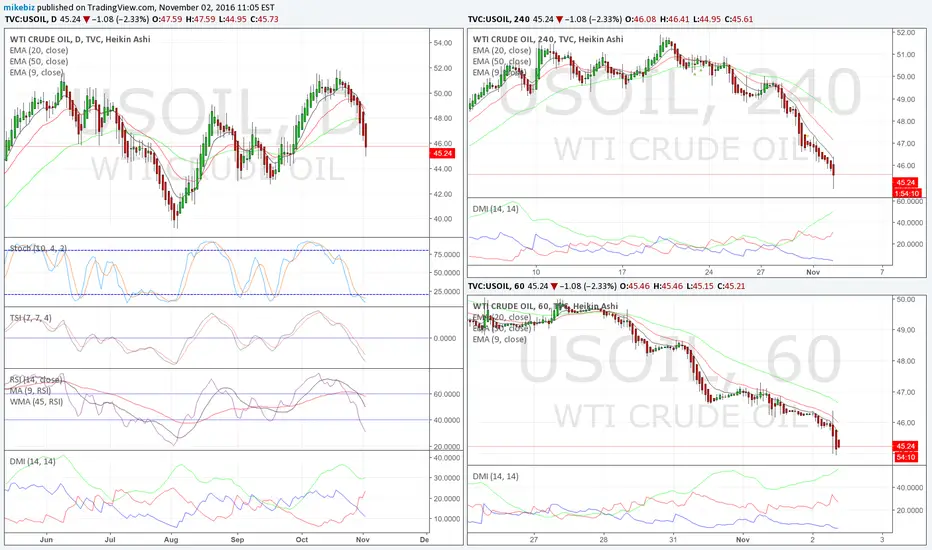Click the 30.0000 level on the daily DMI axis

[445, 478]
